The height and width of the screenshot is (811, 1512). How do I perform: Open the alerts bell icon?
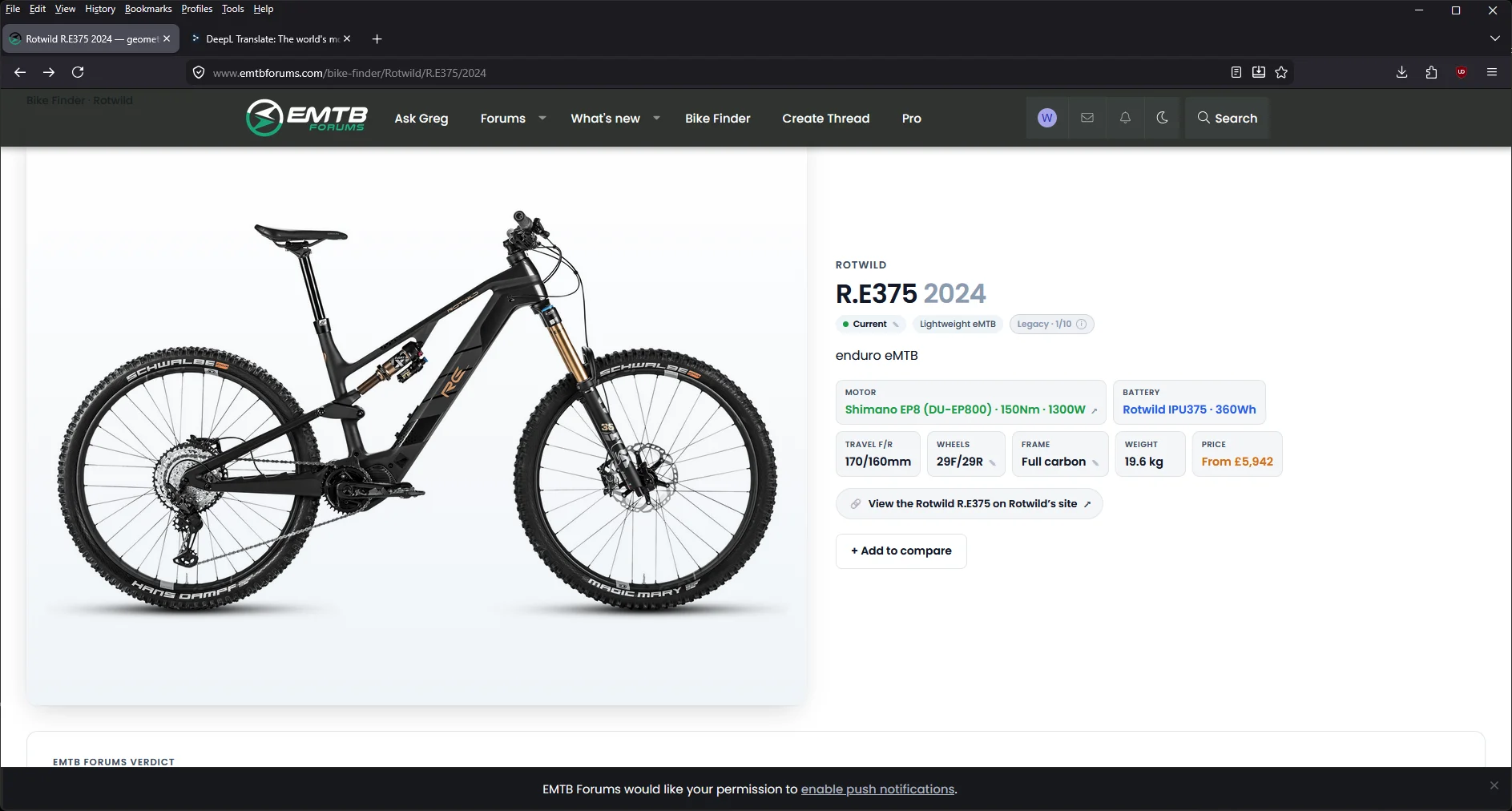(x=1125, y=118)
